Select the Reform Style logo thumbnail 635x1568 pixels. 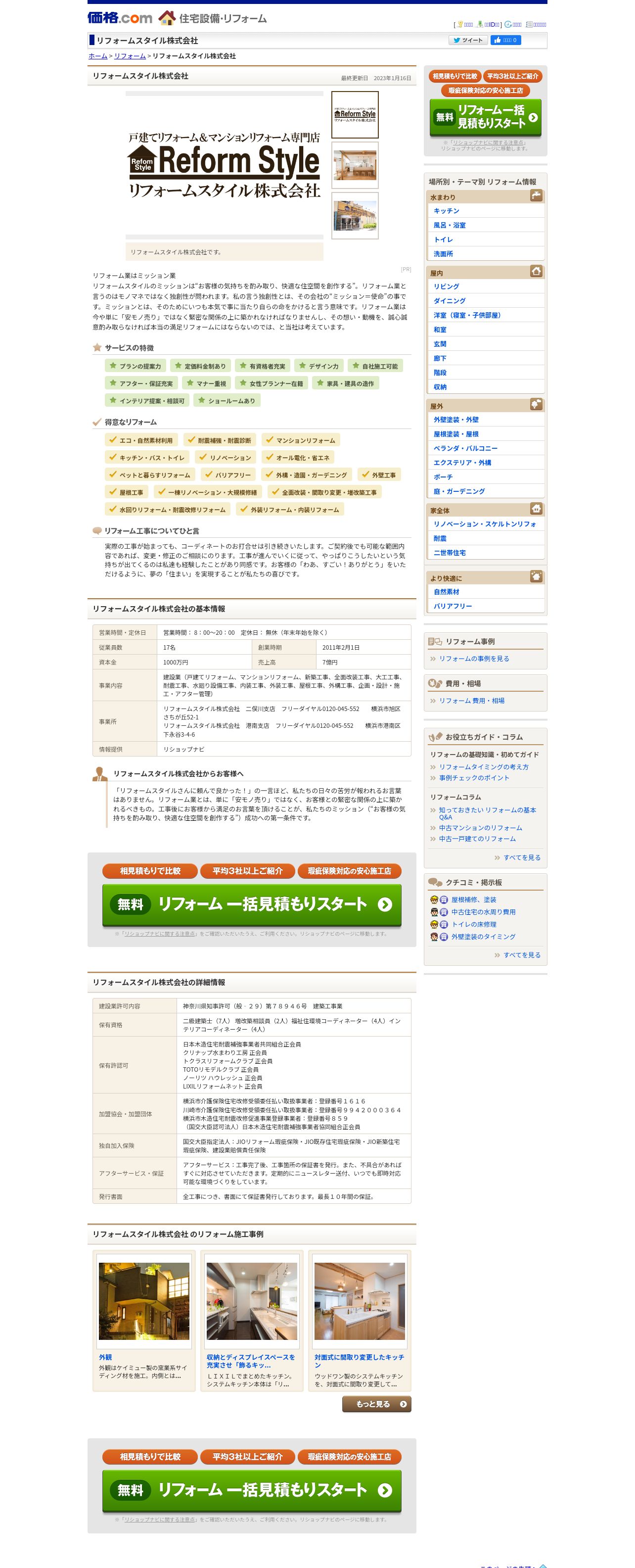[x=355, y=114]
